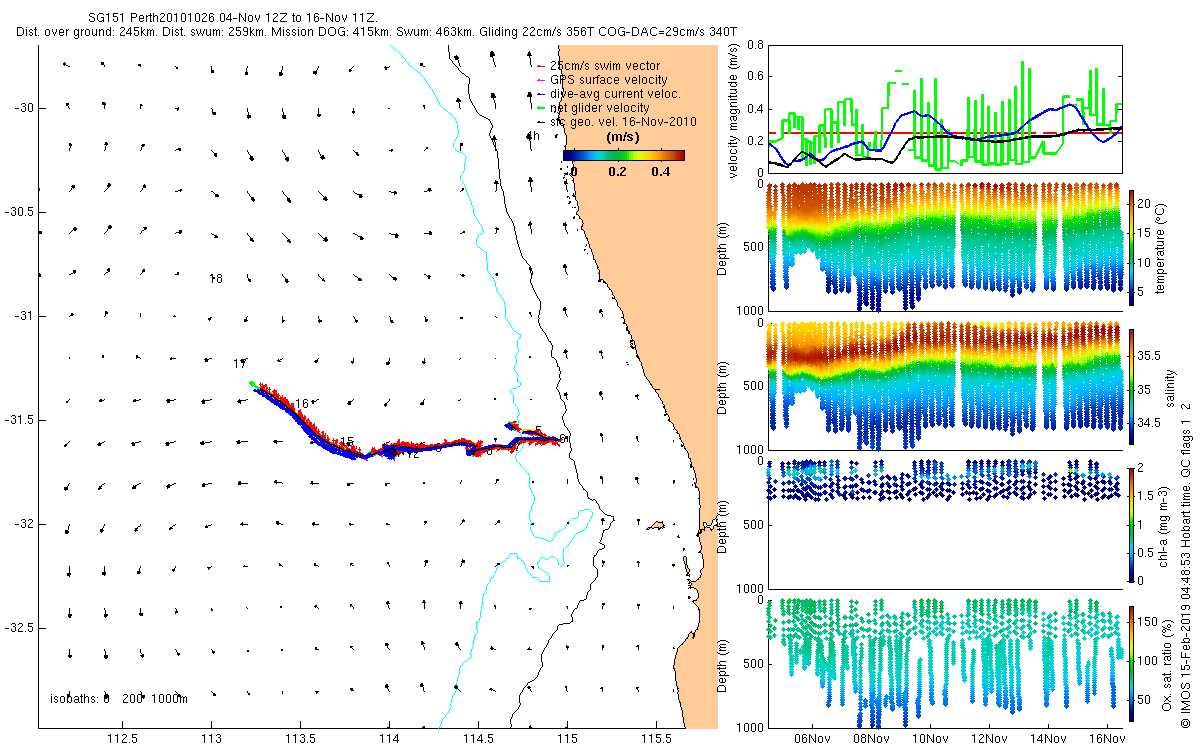Click the net glider velocity legend entry
The image size is (1200, 750).
pos(594,108)
